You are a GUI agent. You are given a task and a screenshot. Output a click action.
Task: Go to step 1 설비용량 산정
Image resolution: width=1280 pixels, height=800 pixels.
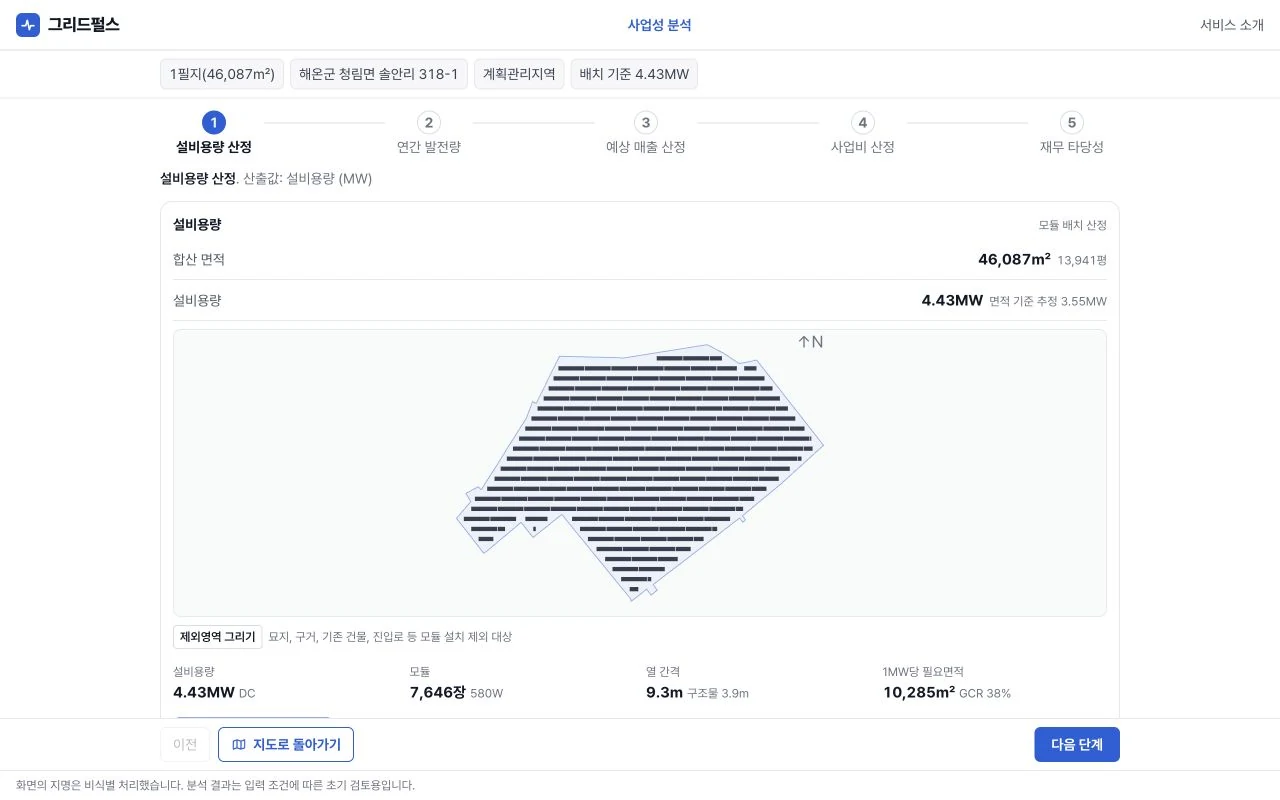(x=214, y=133)
